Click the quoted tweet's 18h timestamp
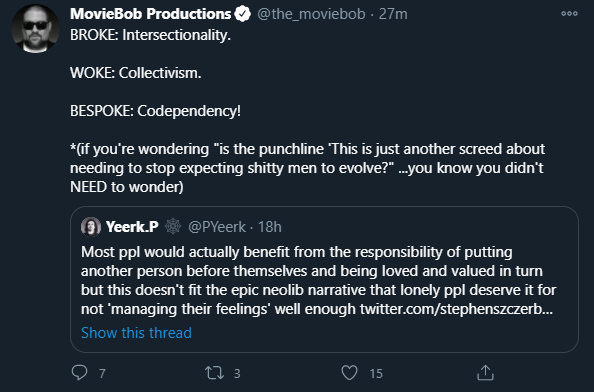The image size is (594, 392). [270, 227]
